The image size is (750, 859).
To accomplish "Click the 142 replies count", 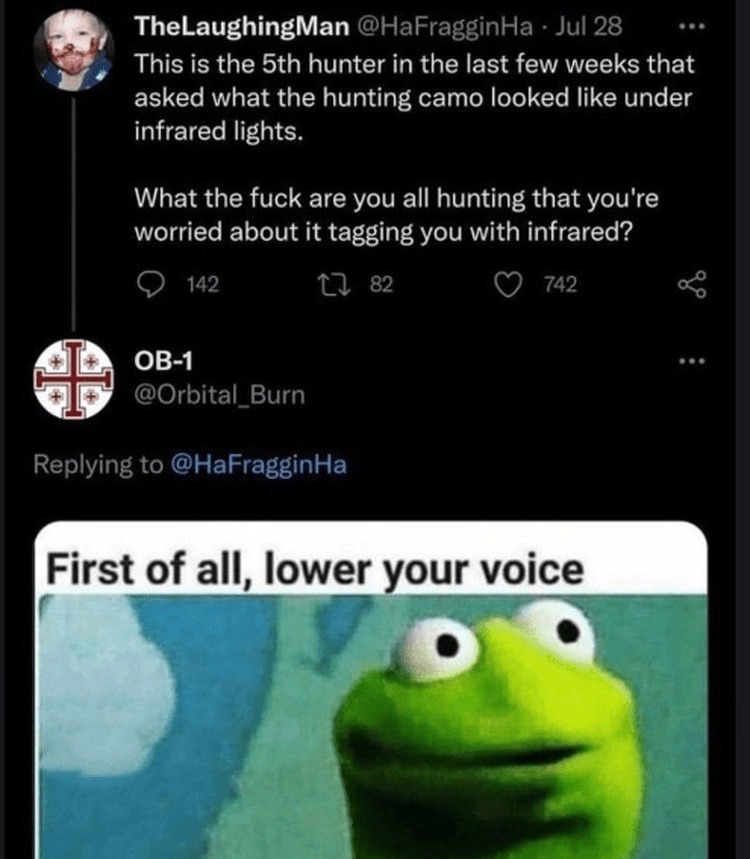I will (203, 285).
